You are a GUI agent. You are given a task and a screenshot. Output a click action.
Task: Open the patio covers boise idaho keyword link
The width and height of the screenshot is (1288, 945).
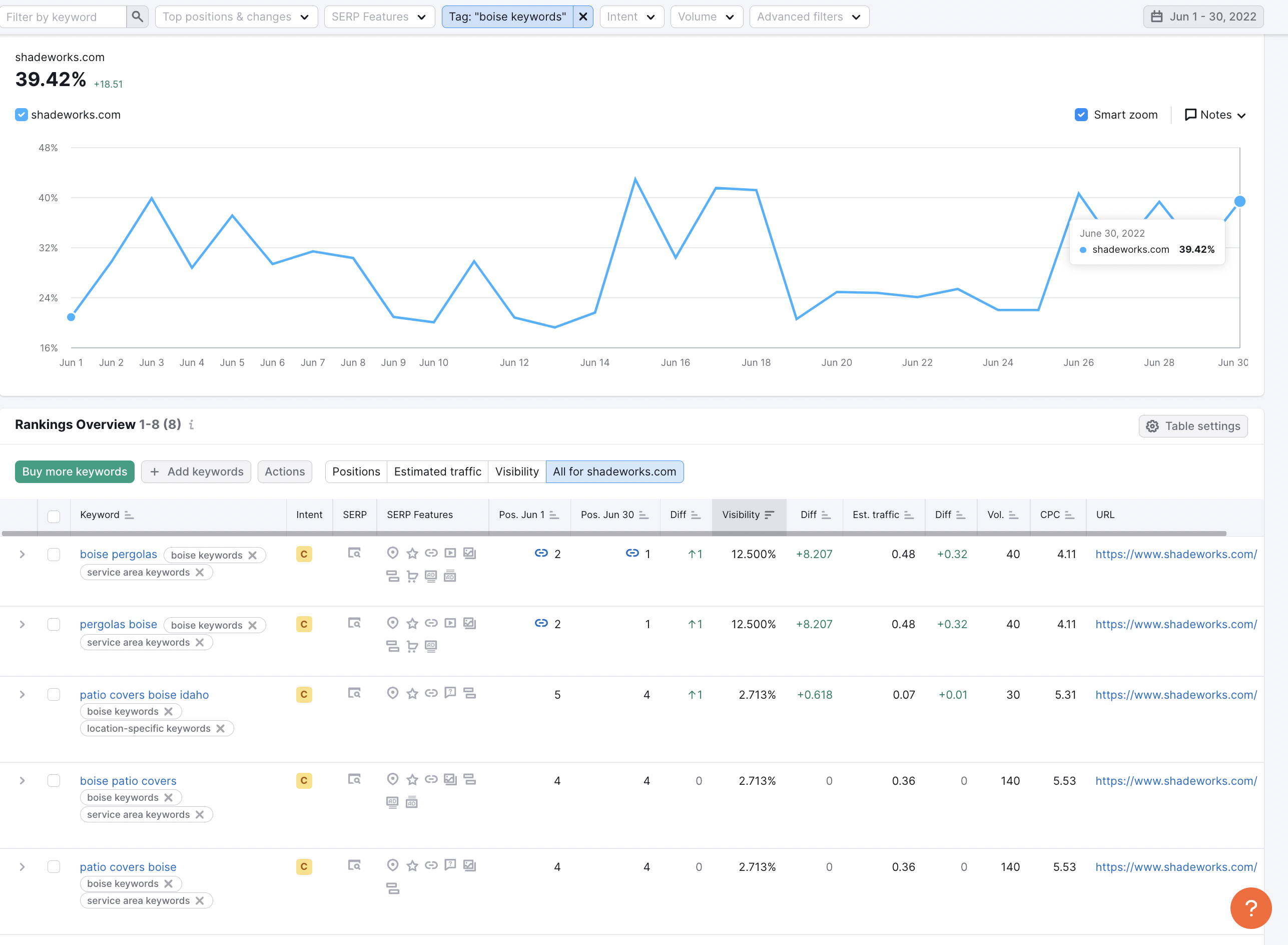[x=144, y=694]
